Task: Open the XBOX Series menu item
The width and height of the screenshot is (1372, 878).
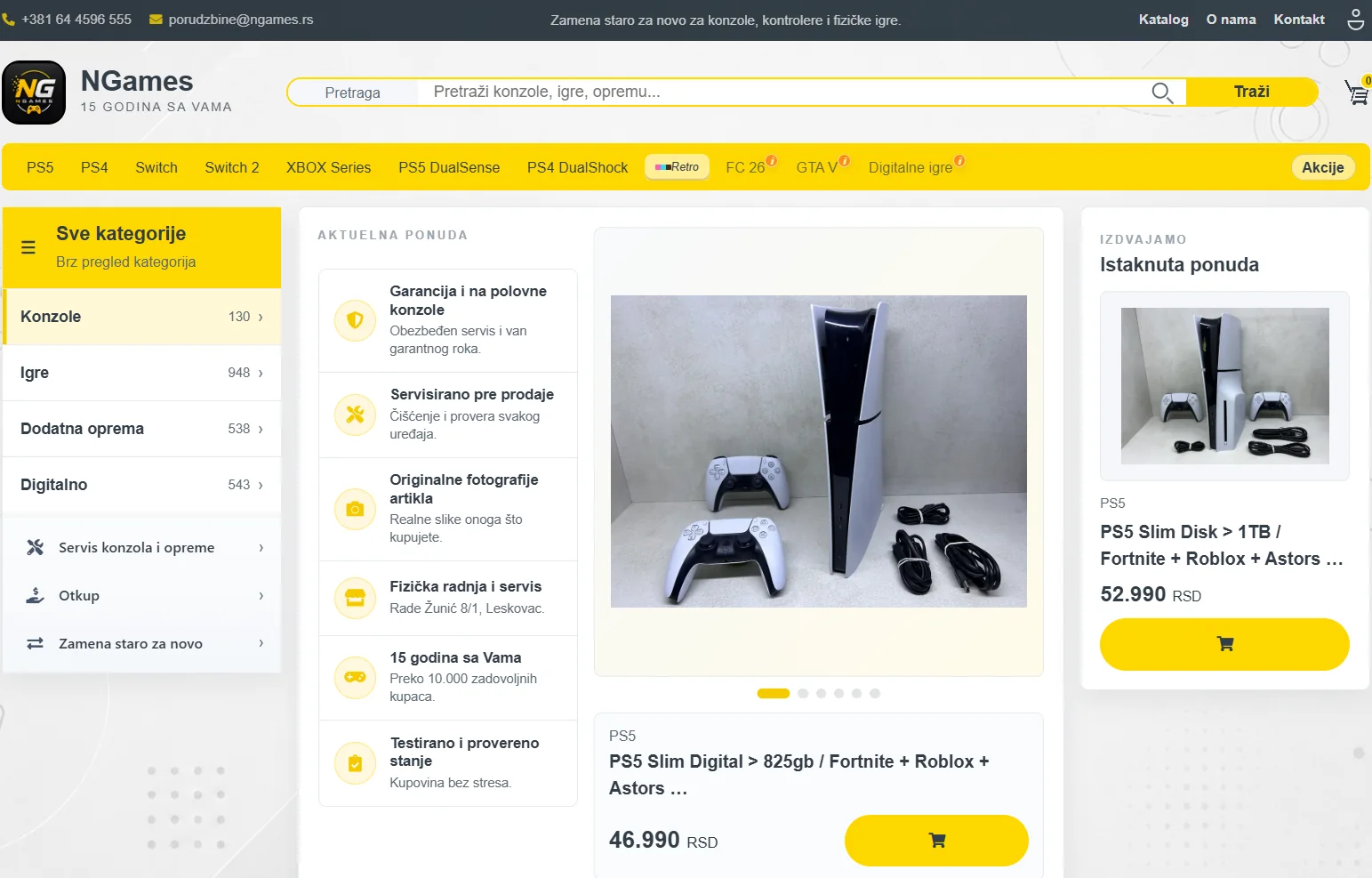Action: (x=328, y=167)
